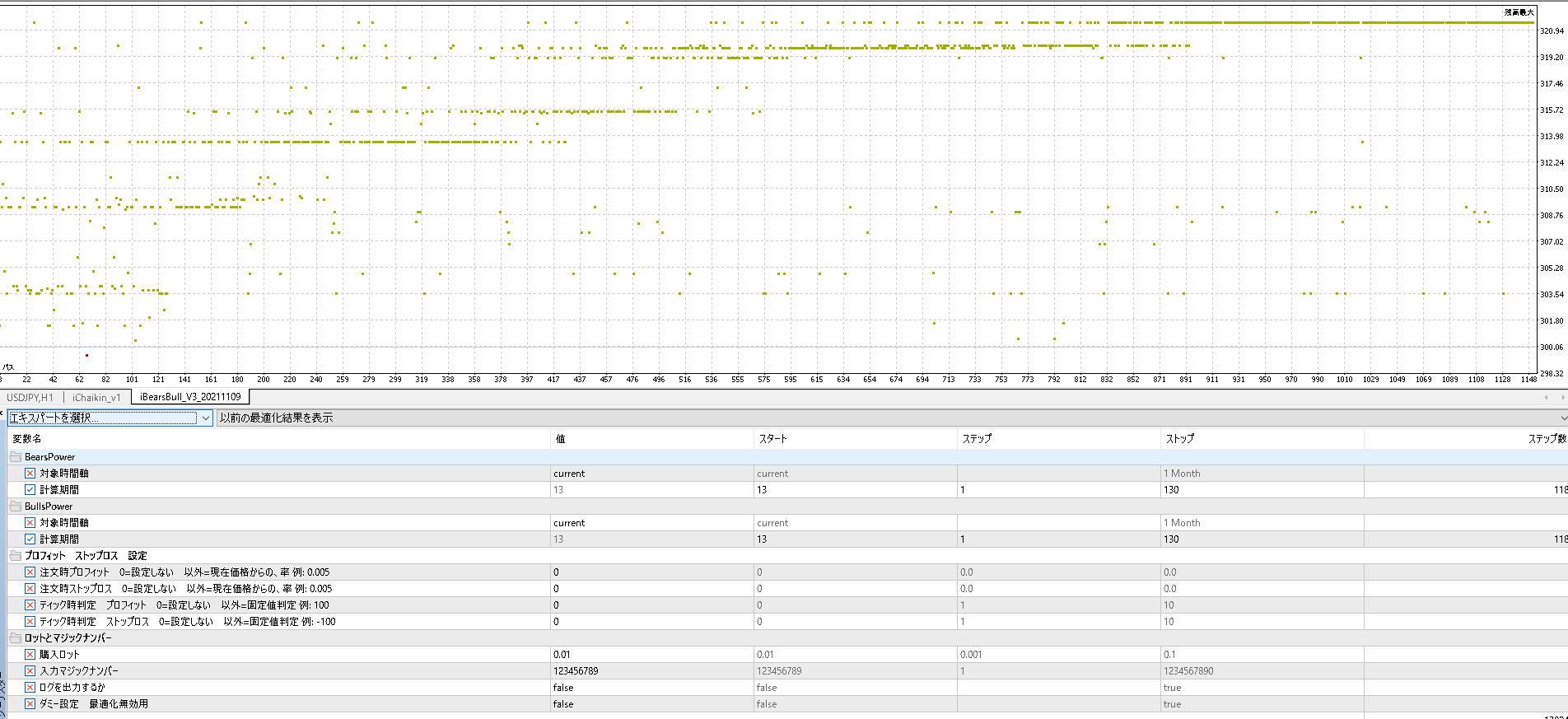Screen dimensions: 1568x719
Task: Toggle 対象時間軸 checkbox under BearsPower
Action: click(30, 474)
